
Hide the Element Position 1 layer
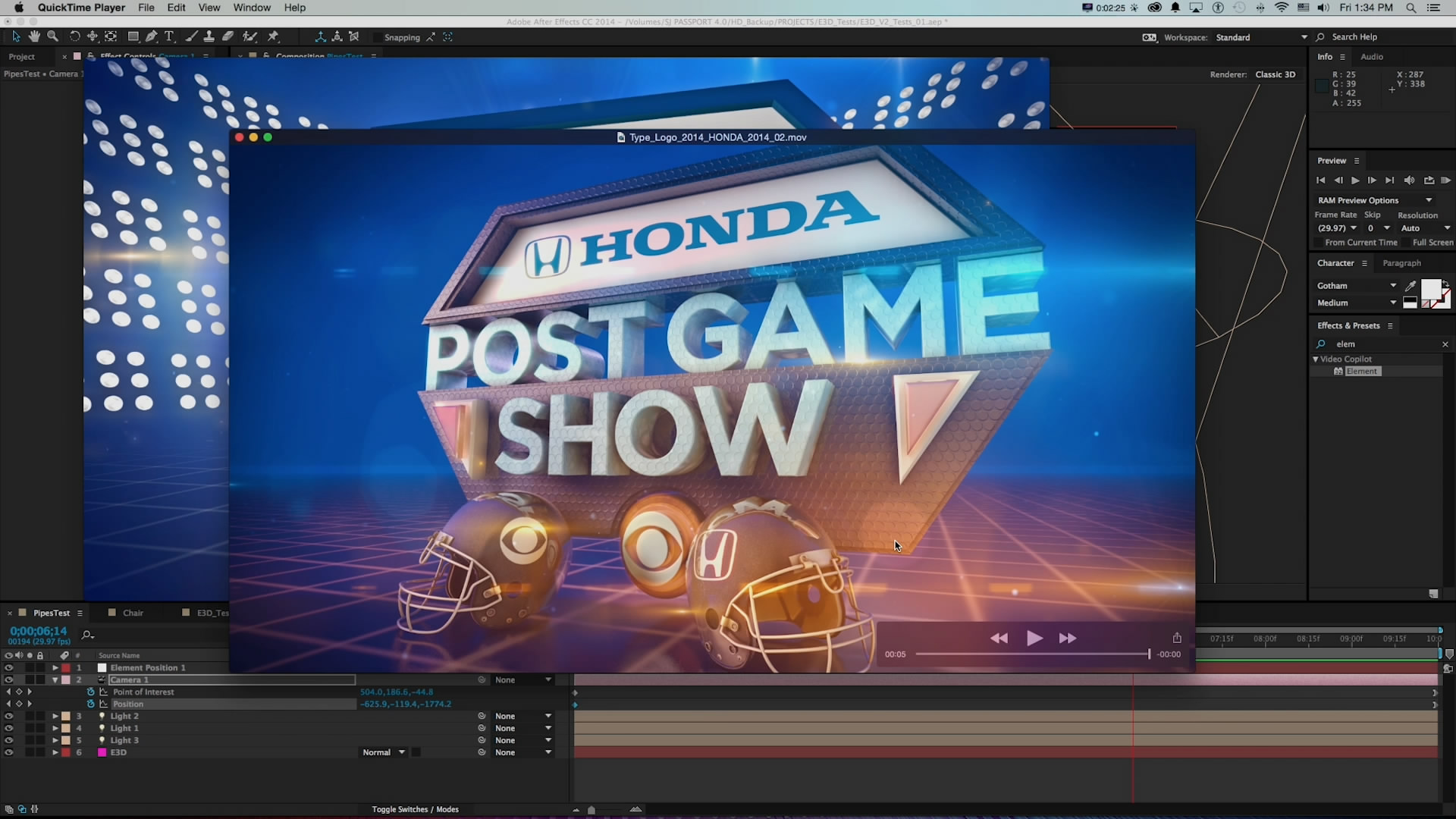click(x=8, y=668)
